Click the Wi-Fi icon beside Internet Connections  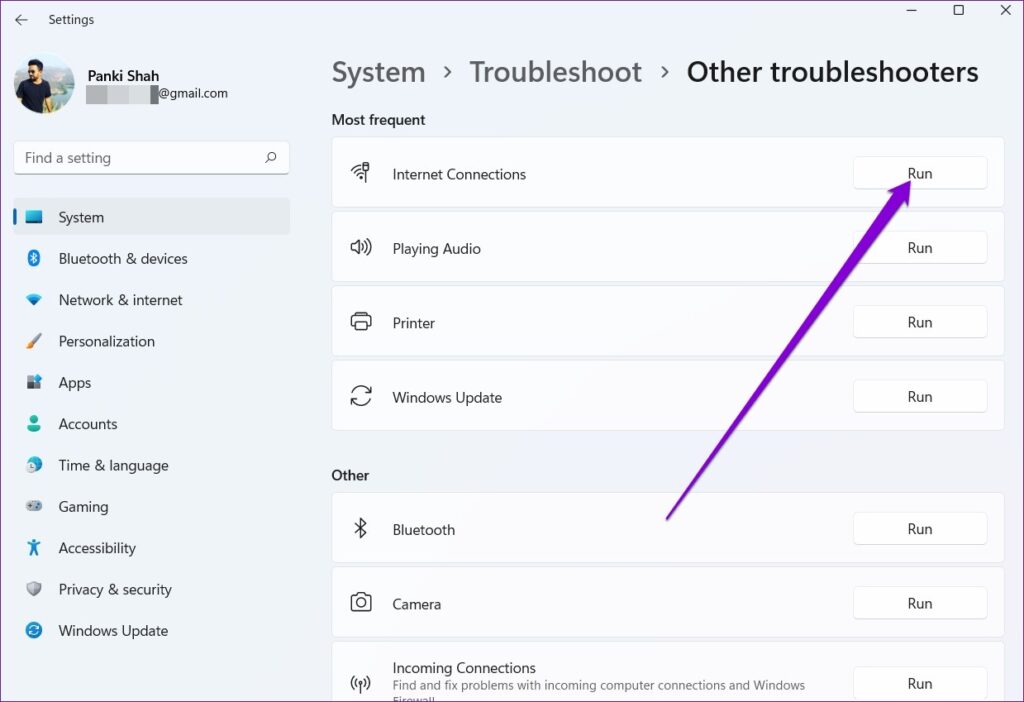click(362, 173)
